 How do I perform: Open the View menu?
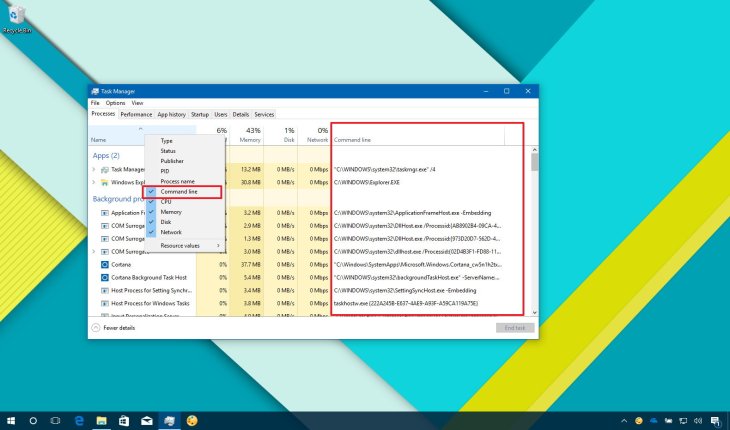coord(137,103)
